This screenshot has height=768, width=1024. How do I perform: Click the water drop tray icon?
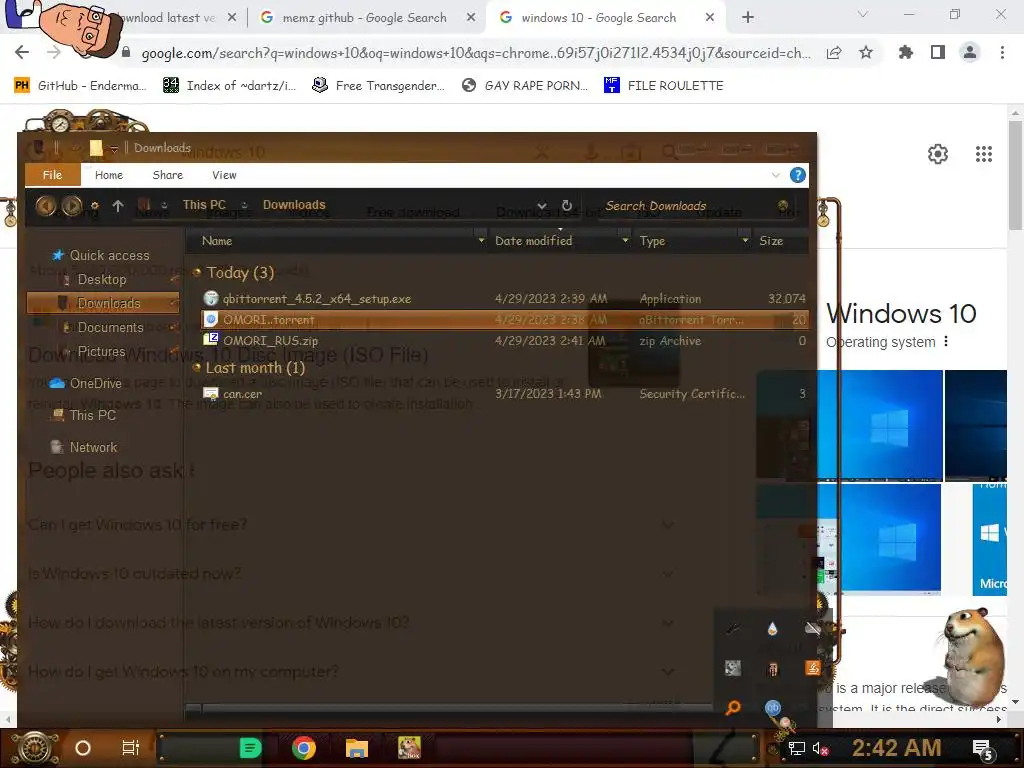(773, 628)
